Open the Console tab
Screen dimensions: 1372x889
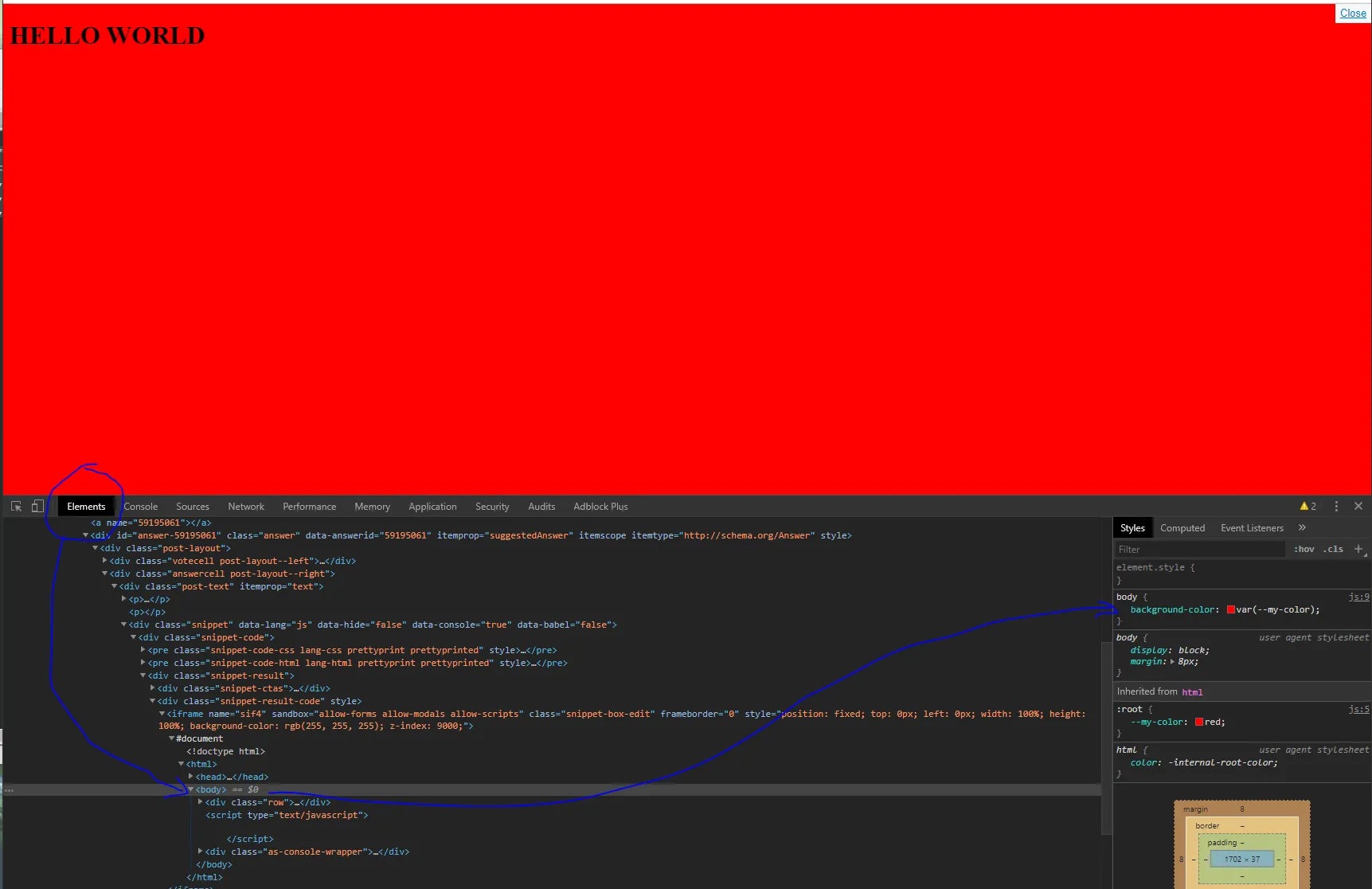tap(141, 506)
